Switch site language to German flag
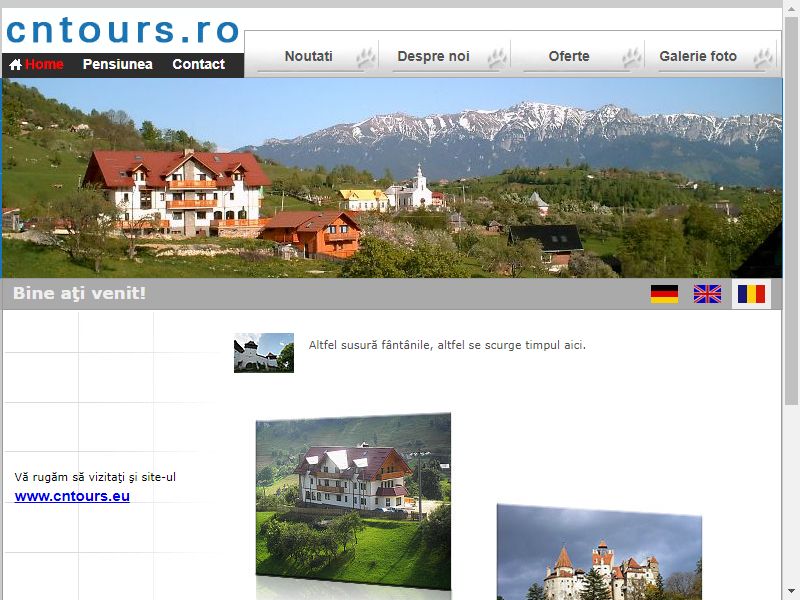The height and width of the screenshot is (600, 800). [664, 294]
